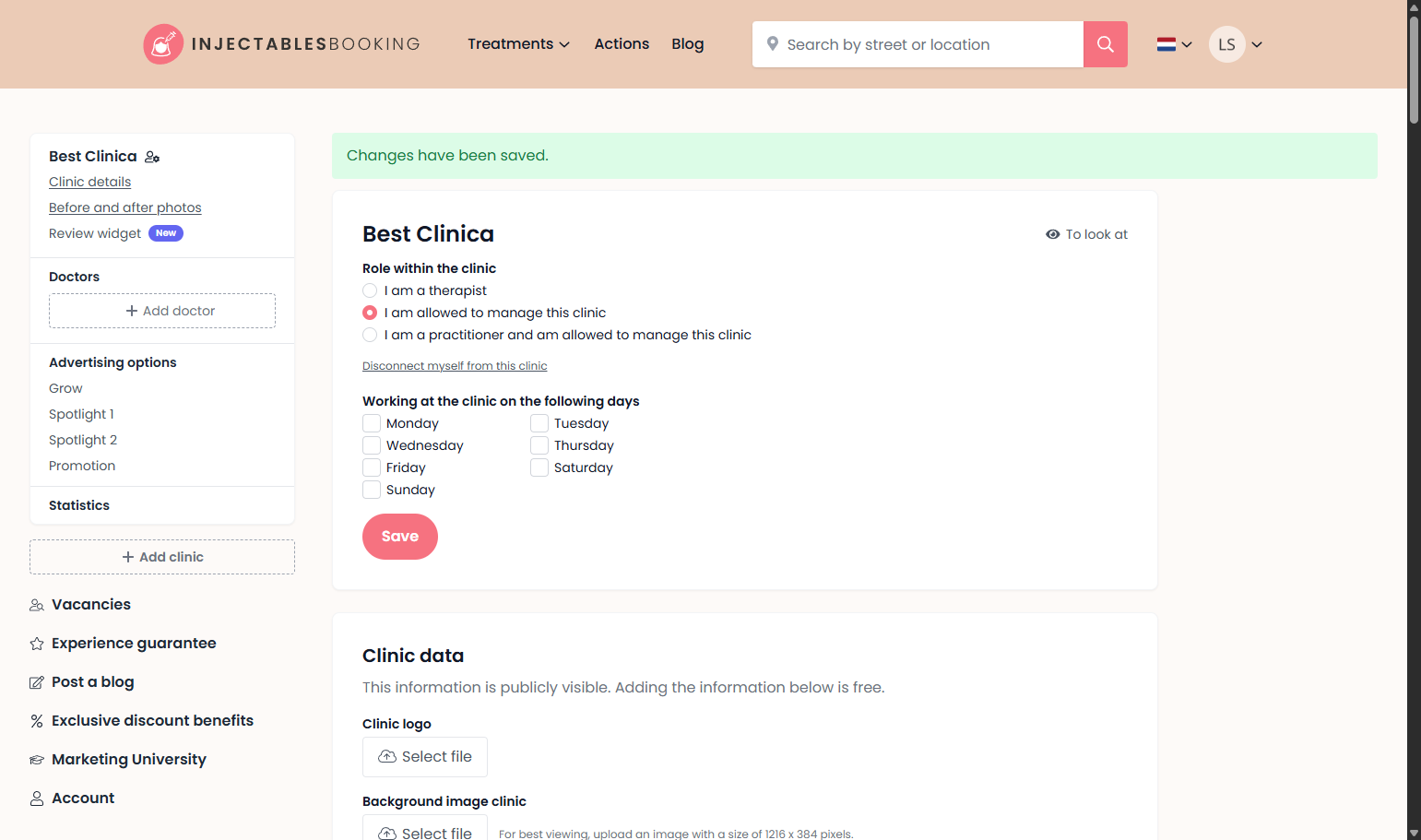Screen dimensions: 1421x840
Task: Click the plus icon in Add doctor
Action: 132,311
